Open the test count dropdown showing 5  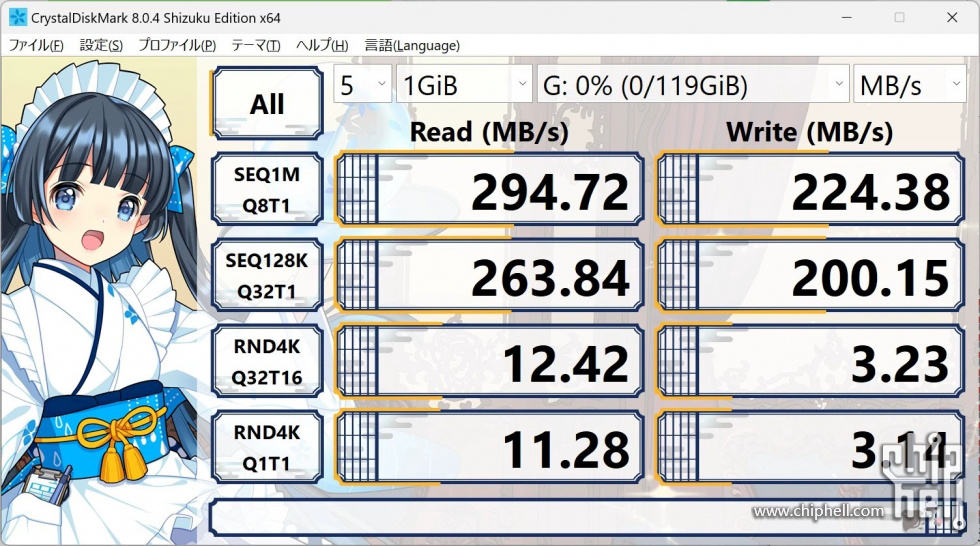point(362,84)
